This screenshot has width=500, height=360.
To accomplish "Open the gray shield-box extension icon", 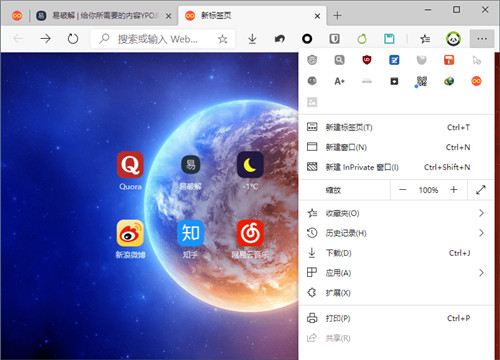I will [x=334, y=39].
